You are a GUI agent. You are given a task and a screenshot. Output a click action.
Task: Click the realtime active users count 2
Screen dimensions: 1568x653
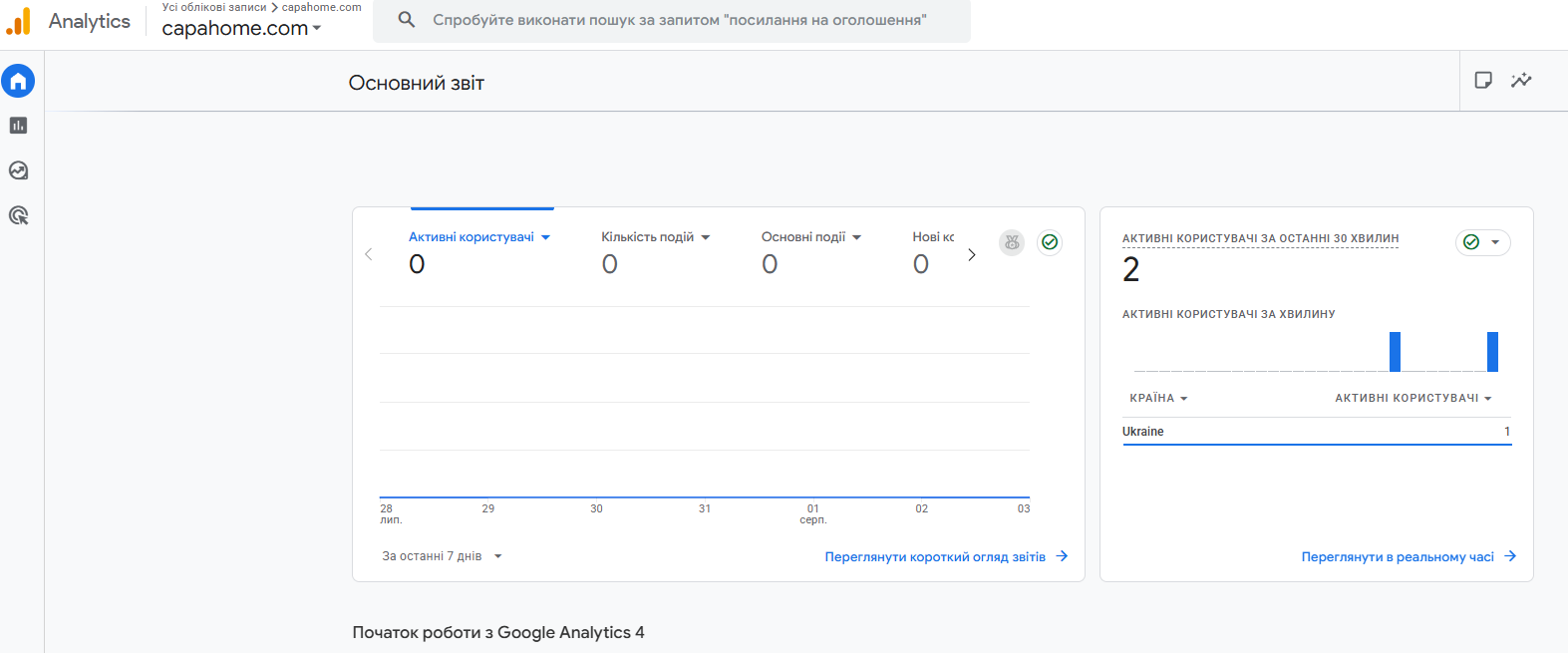tap(1130, 269)
